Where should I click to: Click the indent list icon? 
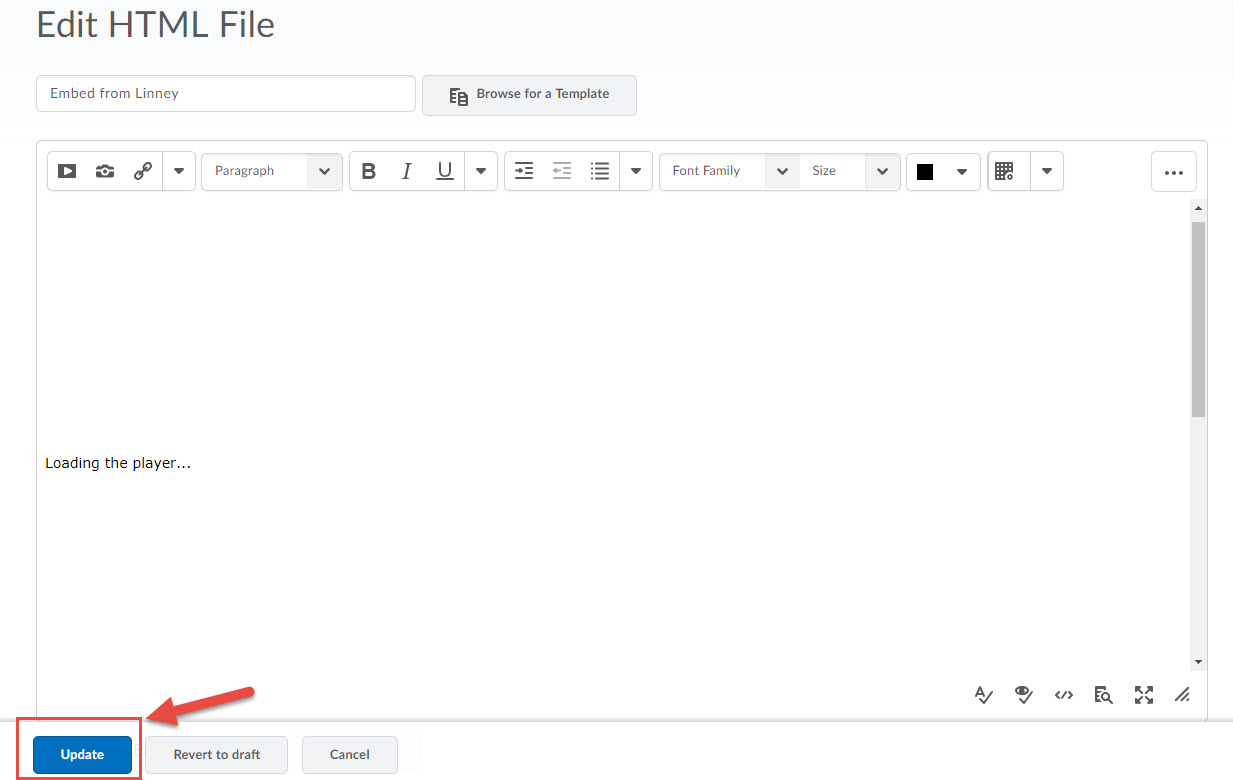[524, 171]
